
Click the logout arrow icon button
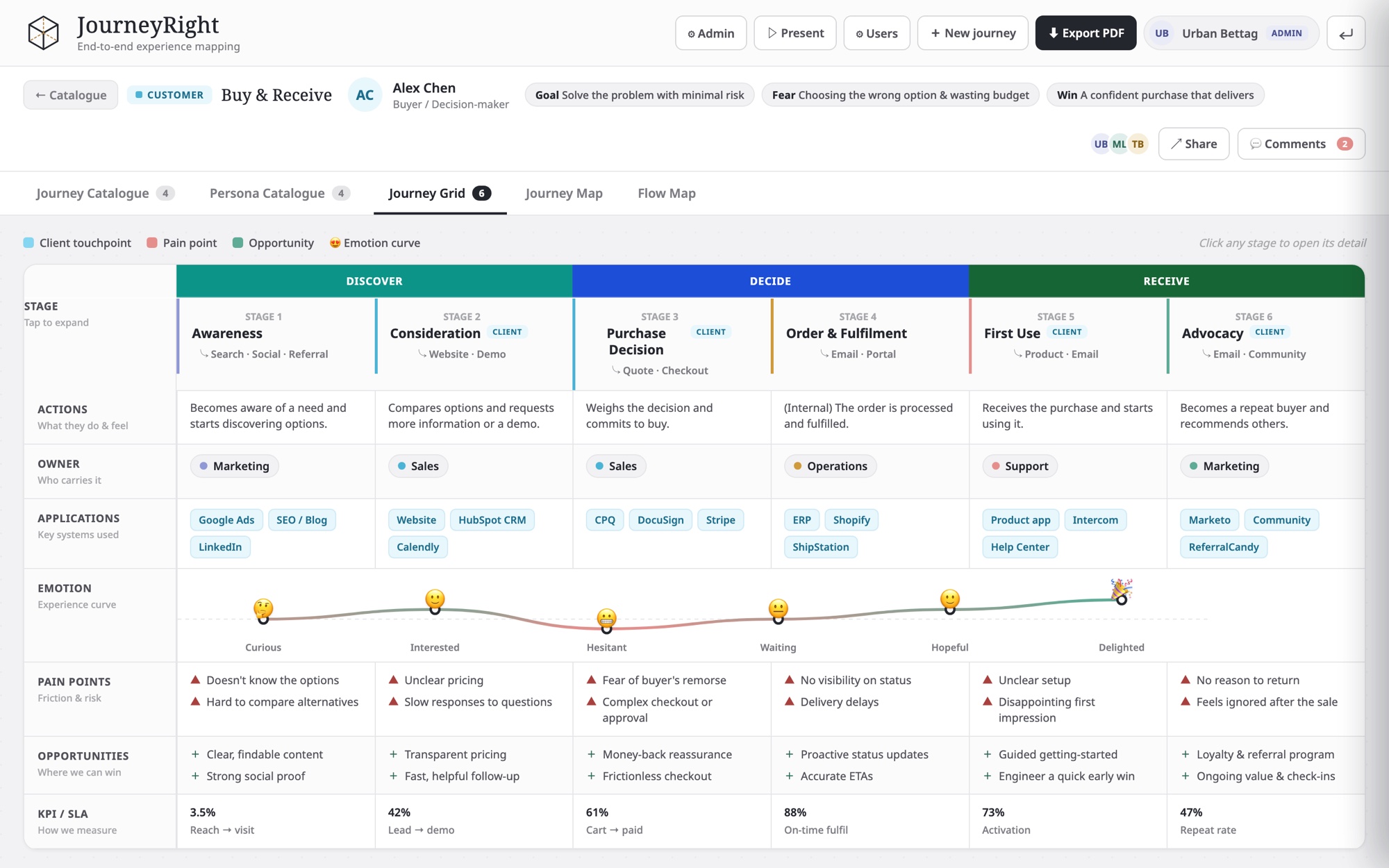click(1345, 33)
